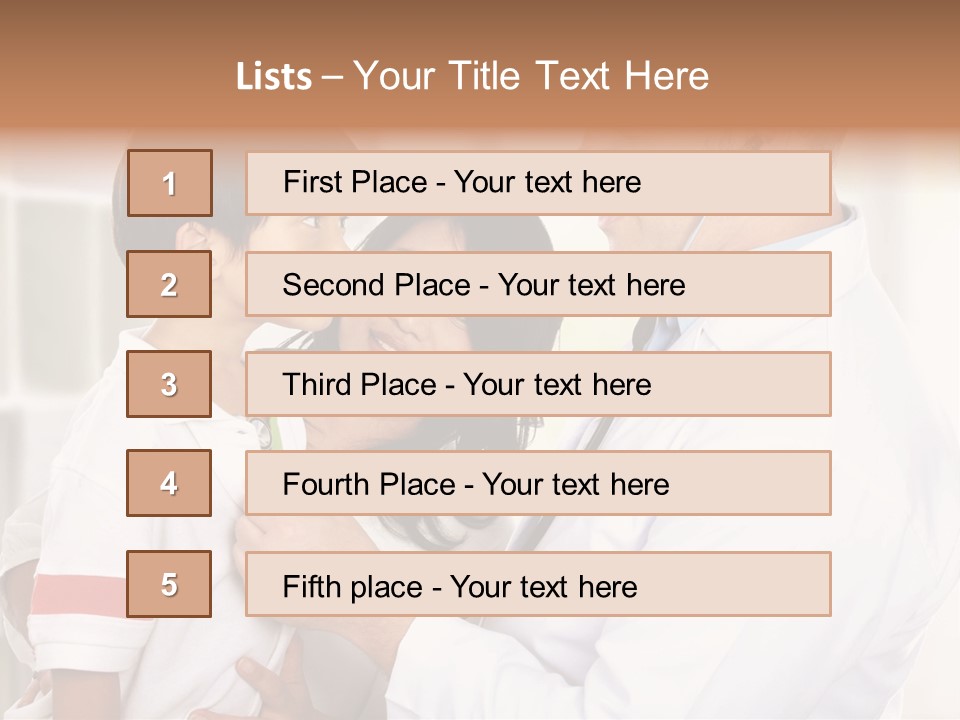Screen dimensions: 960x720
Task: Click the words 'Second Place' in second bar
Action: tap(377, 285)
